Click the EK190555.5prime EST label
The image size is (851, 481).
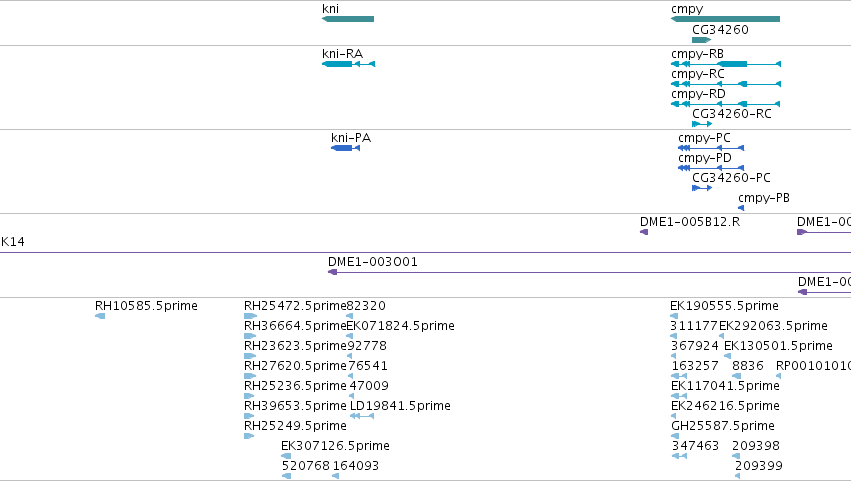[x=725, y=306]
